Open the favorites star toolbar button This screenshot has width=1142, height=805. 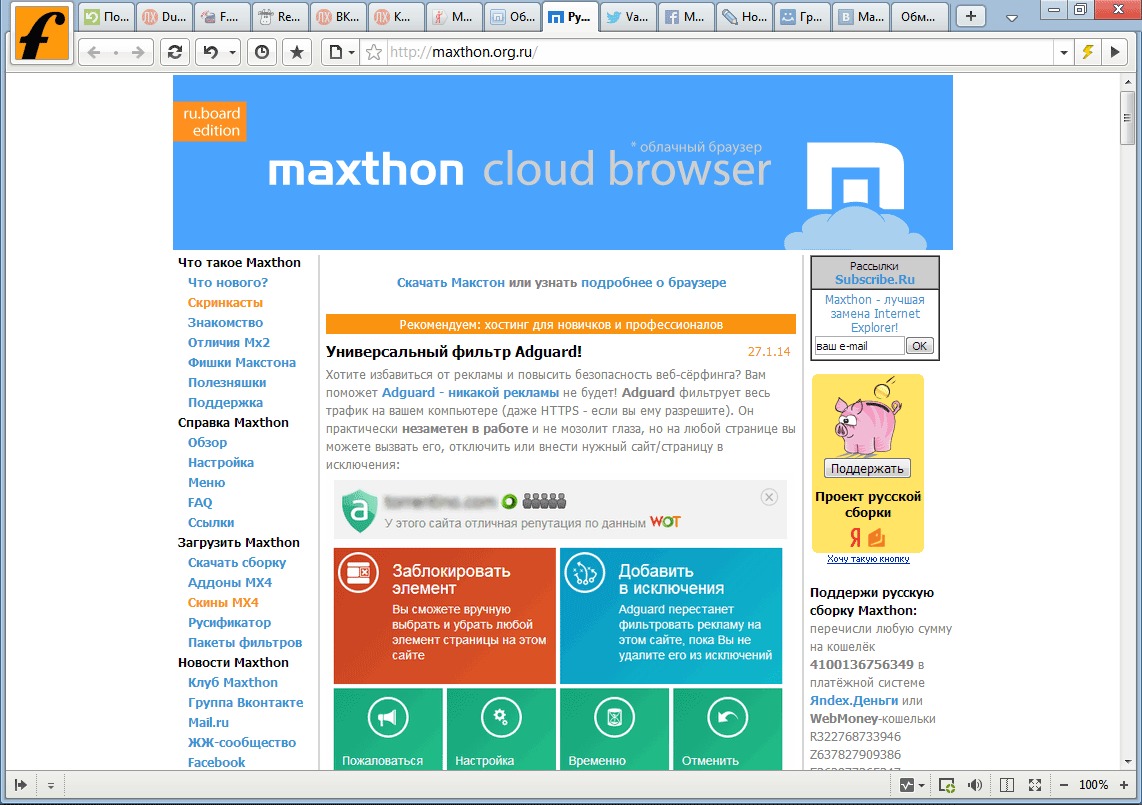click(297, 52)
